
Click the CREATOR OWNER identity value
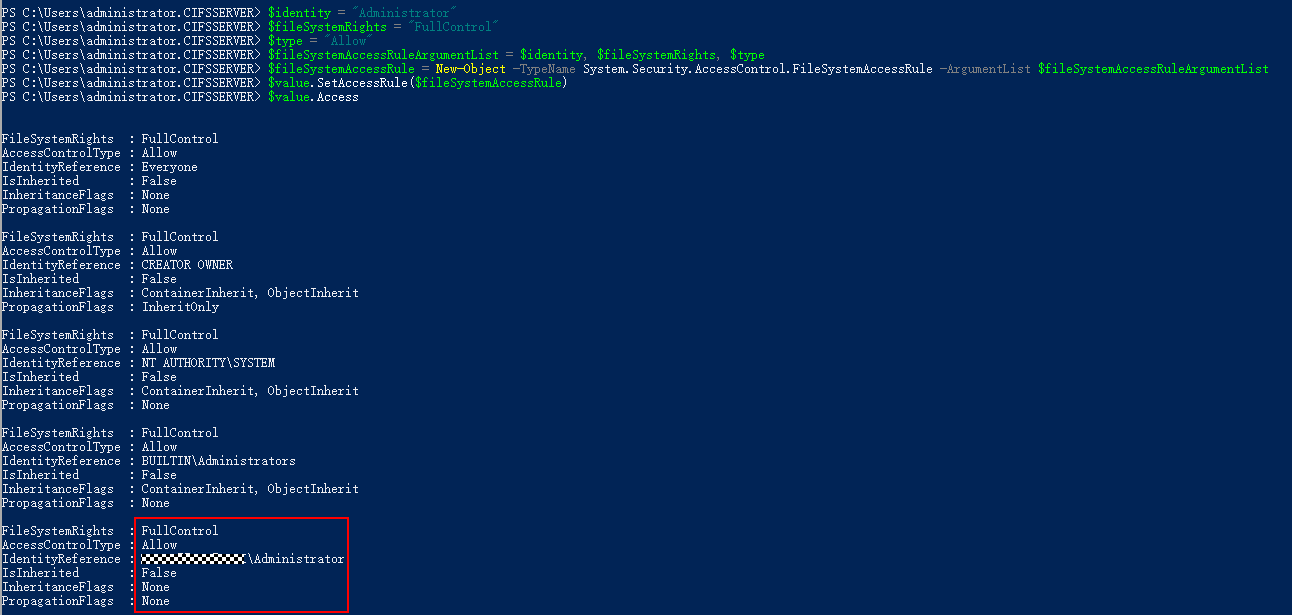(187, 265)
